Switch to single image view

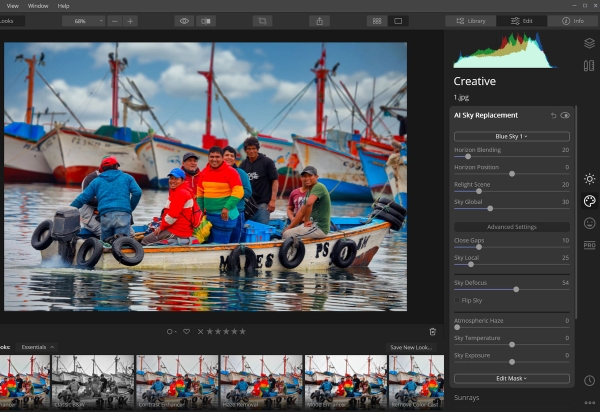click(x=398, y=21)
